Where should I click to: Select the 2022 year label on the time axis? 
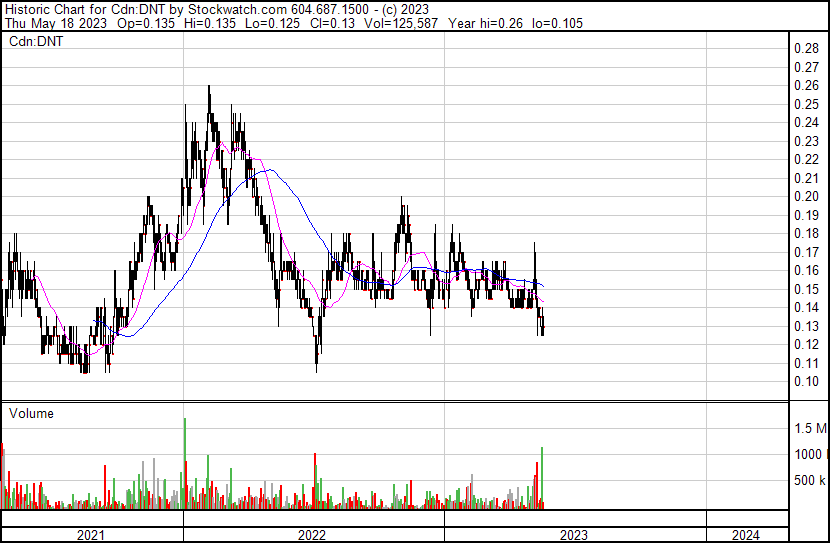(312, 535)
